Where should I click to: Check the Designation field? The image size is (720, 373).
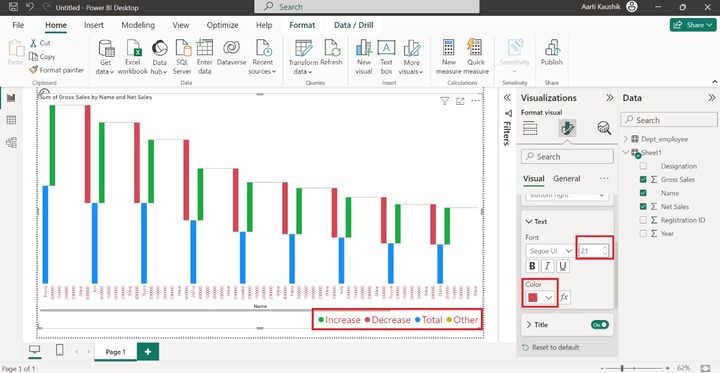pos(643,166)
